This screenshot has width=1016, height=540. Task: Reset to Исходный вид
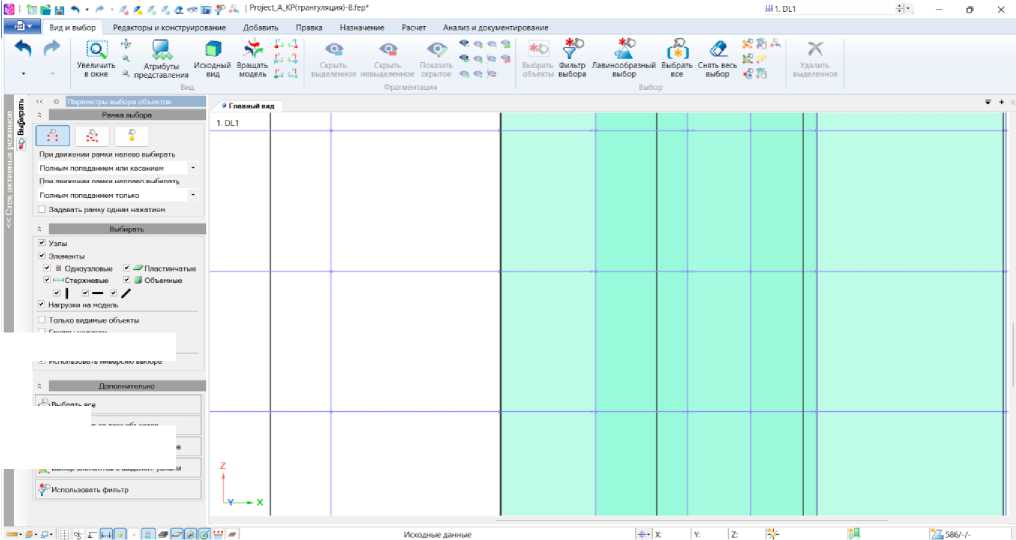212,59
